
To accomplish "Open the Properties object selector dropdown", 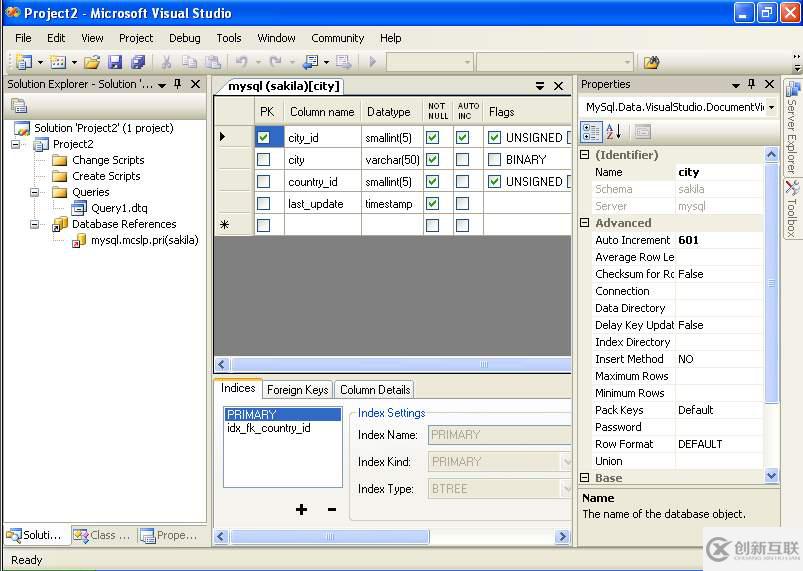I will pos(771,107).
